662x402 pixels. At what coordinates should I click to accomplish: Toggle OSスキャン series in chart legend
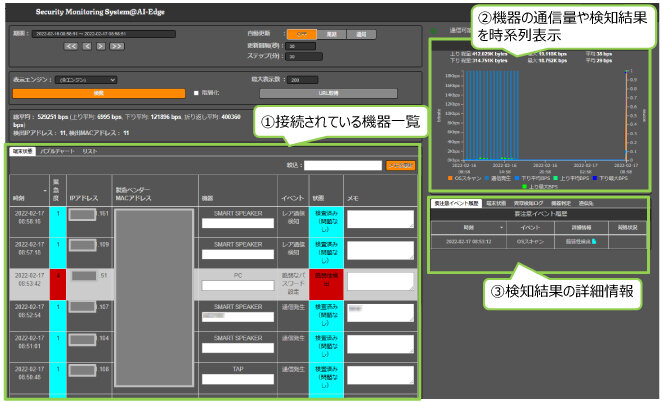[451, 177]
